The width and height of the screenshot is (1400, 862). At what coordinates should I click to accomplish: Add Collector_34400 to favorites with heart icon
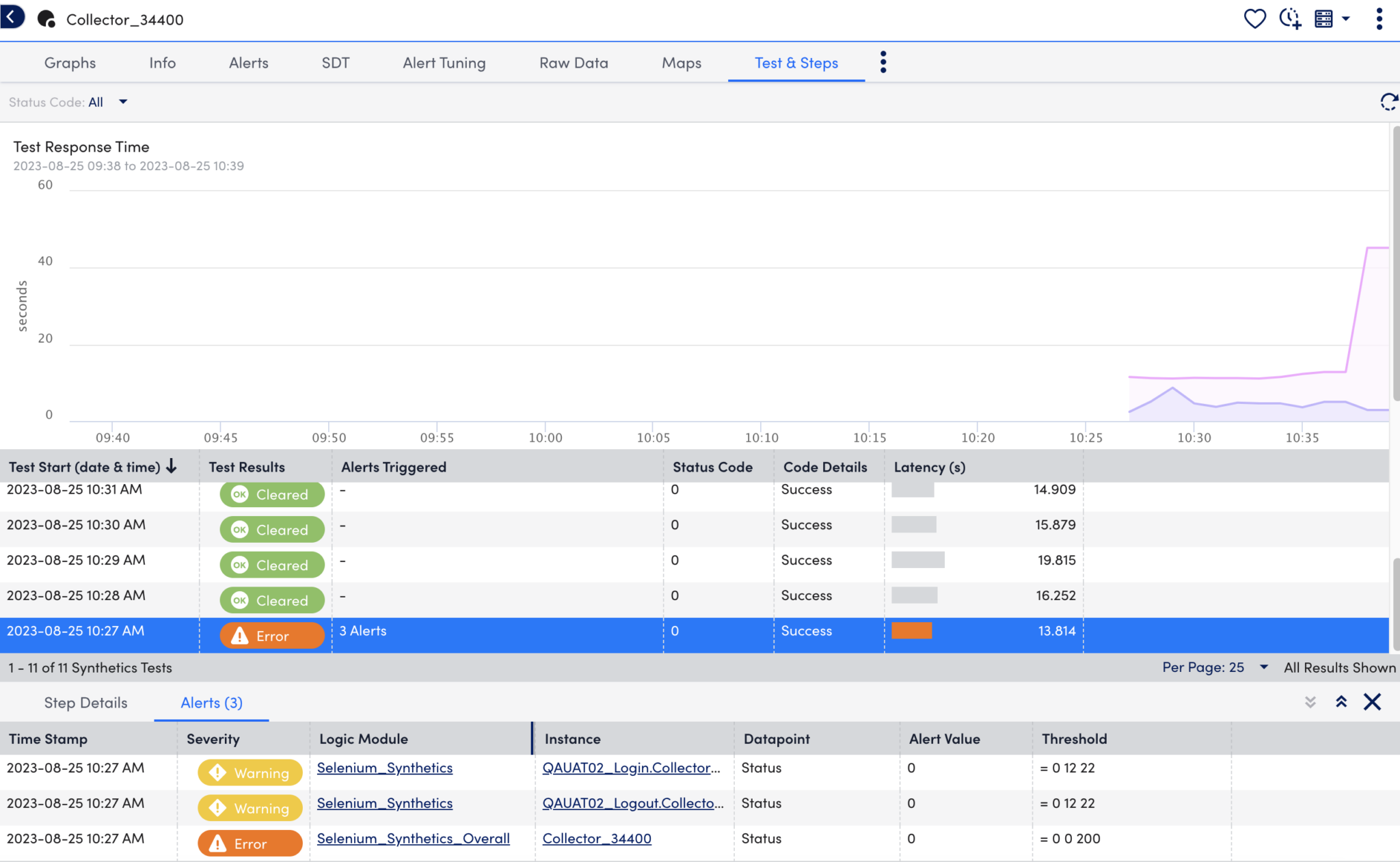click(1254, 18)
